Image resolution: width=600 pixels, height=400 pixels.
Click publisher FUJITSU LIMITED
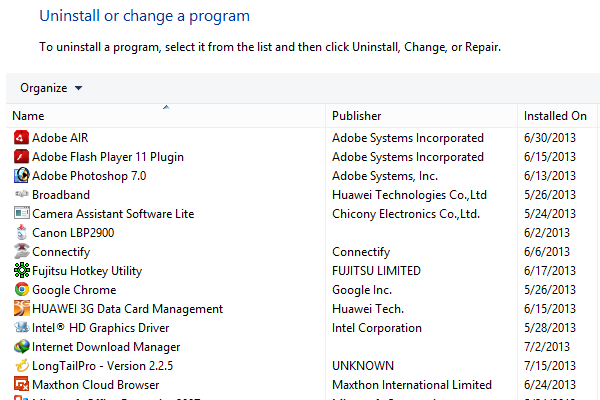(x=377, y=271)
